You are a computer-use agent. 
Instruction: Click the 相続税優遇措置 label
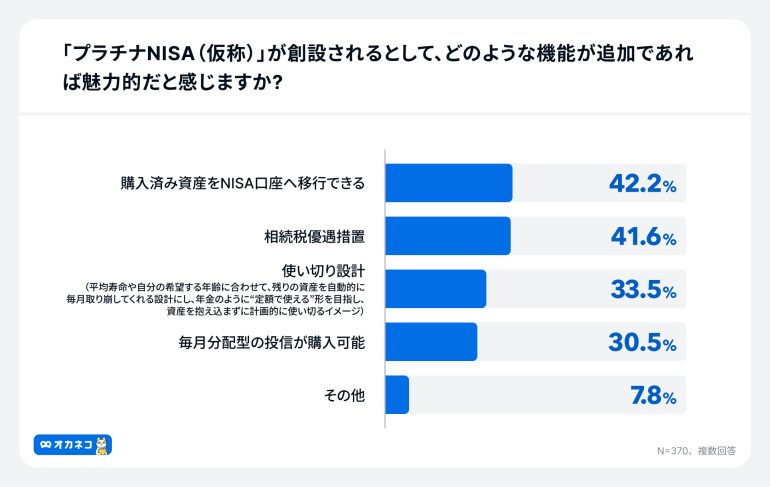pos(315,237)
